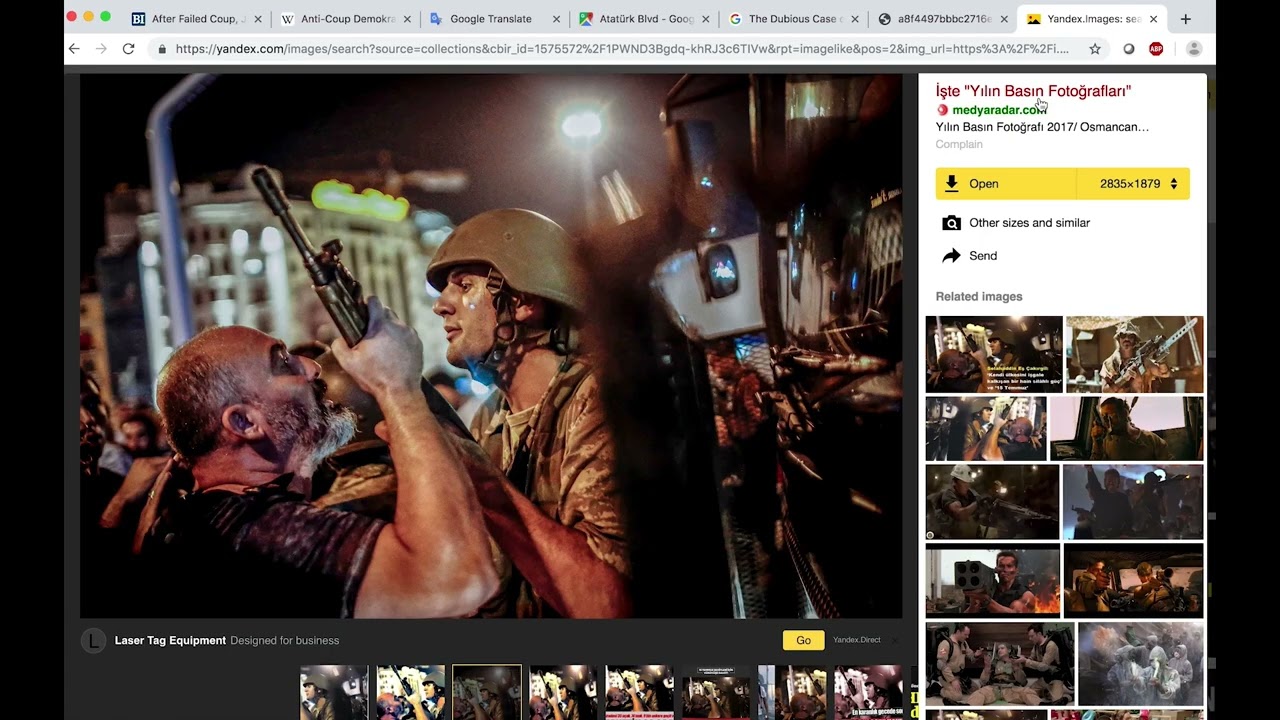1280x720 pixels.
Task: Select the highlighted third filmstrip thumbnail
Action: 487,692
